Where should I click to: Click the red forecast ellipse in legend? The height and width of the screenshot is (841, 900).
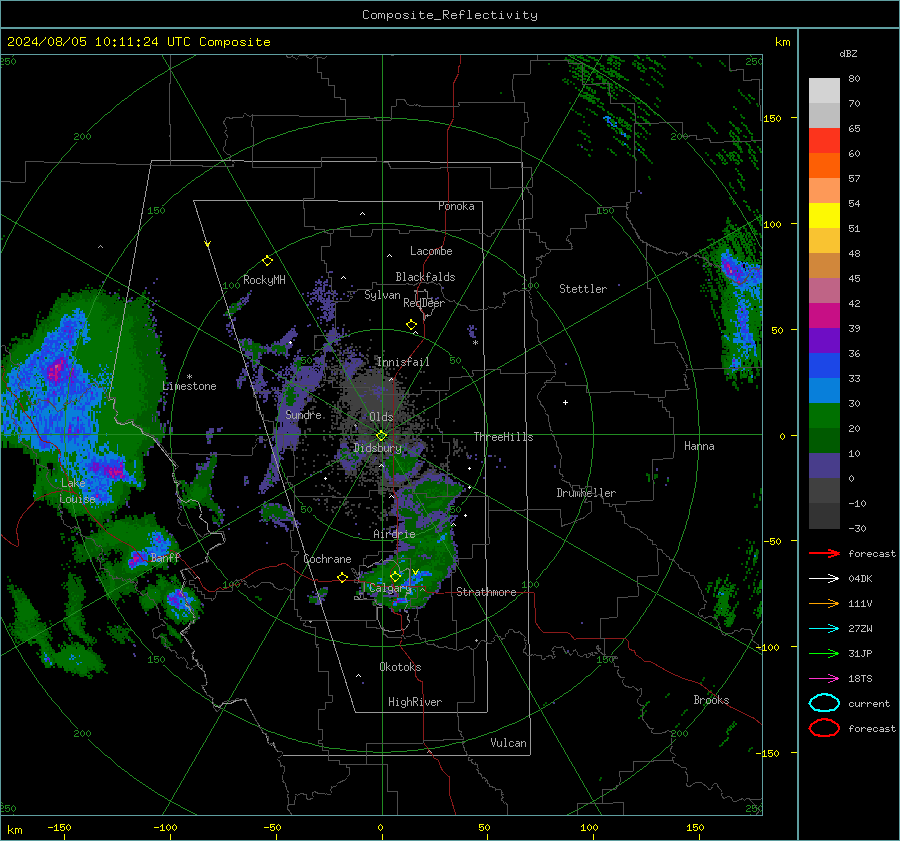tap(824, 728)
